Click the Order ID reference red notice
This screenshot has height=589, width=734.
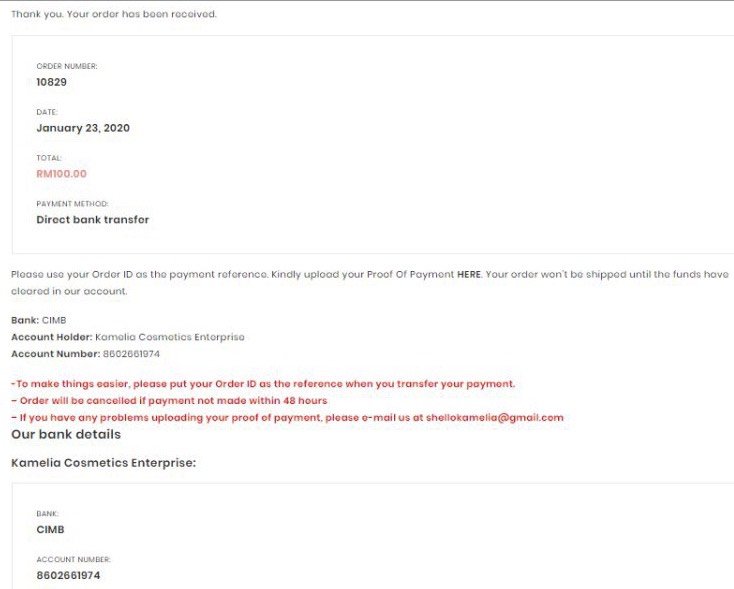point(263,384)
